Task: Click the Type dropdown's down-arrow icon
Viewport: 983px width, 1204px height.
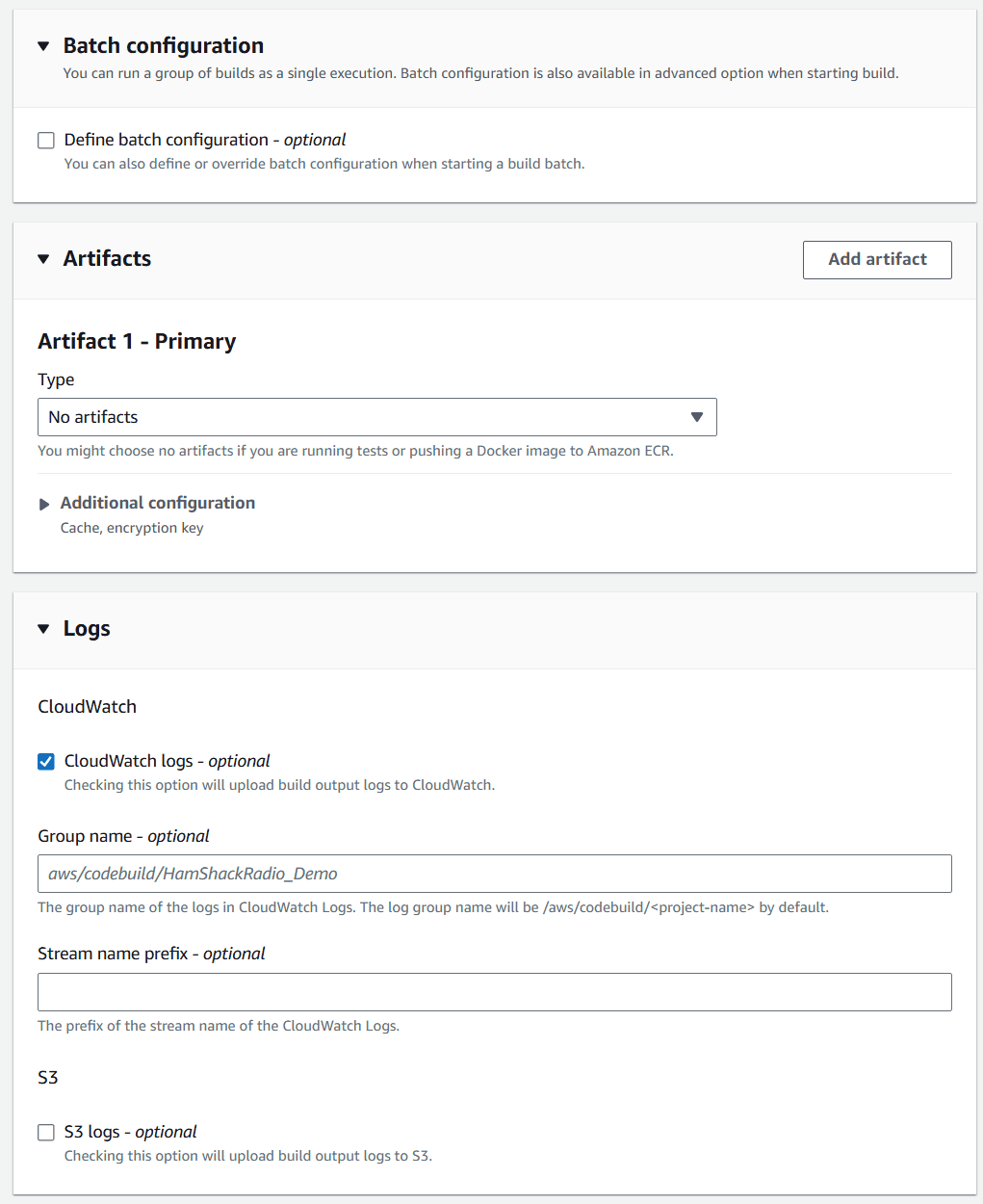Action: pos(697,417)
